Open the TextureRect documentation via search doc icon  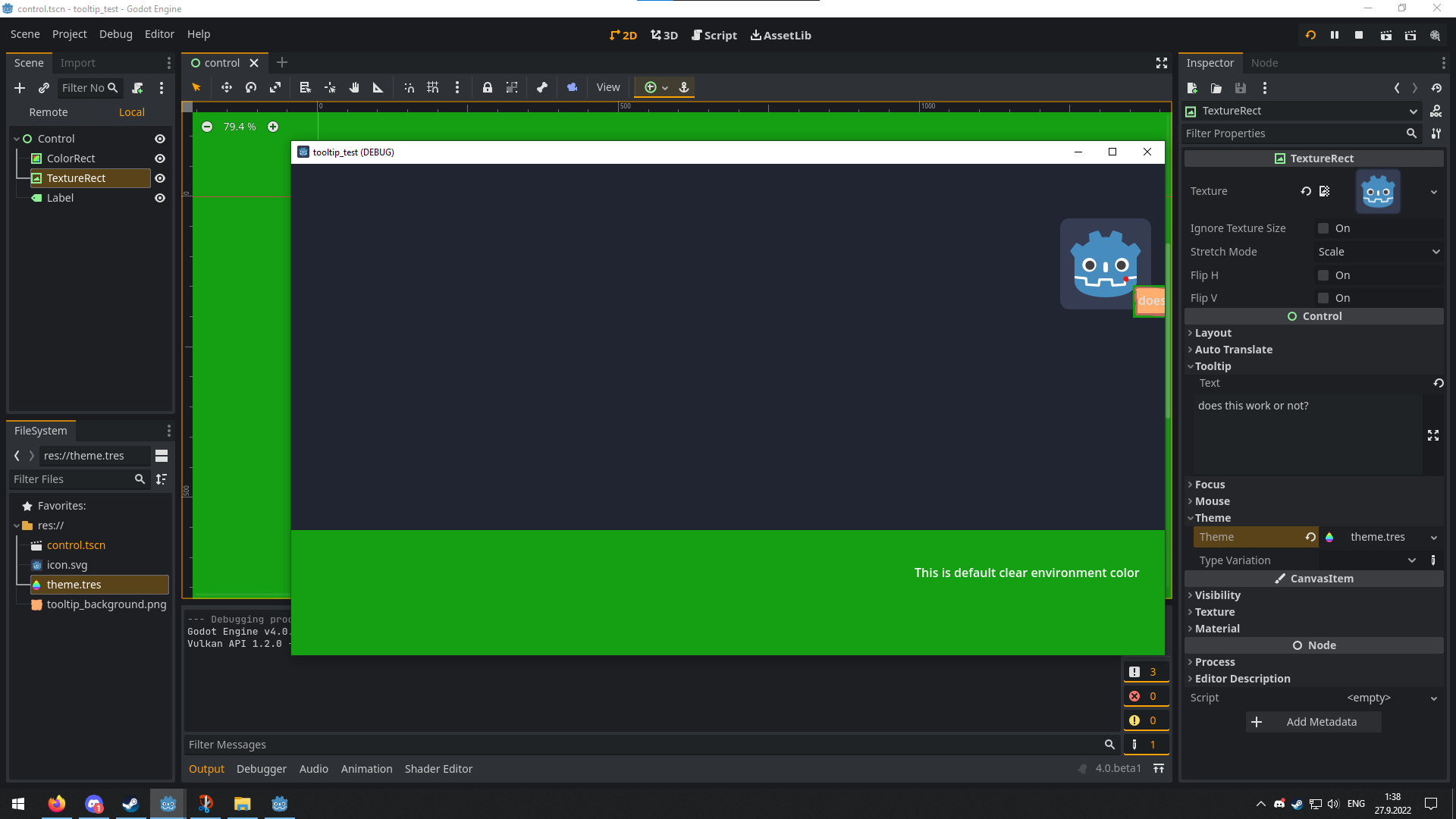point(1436,111)
